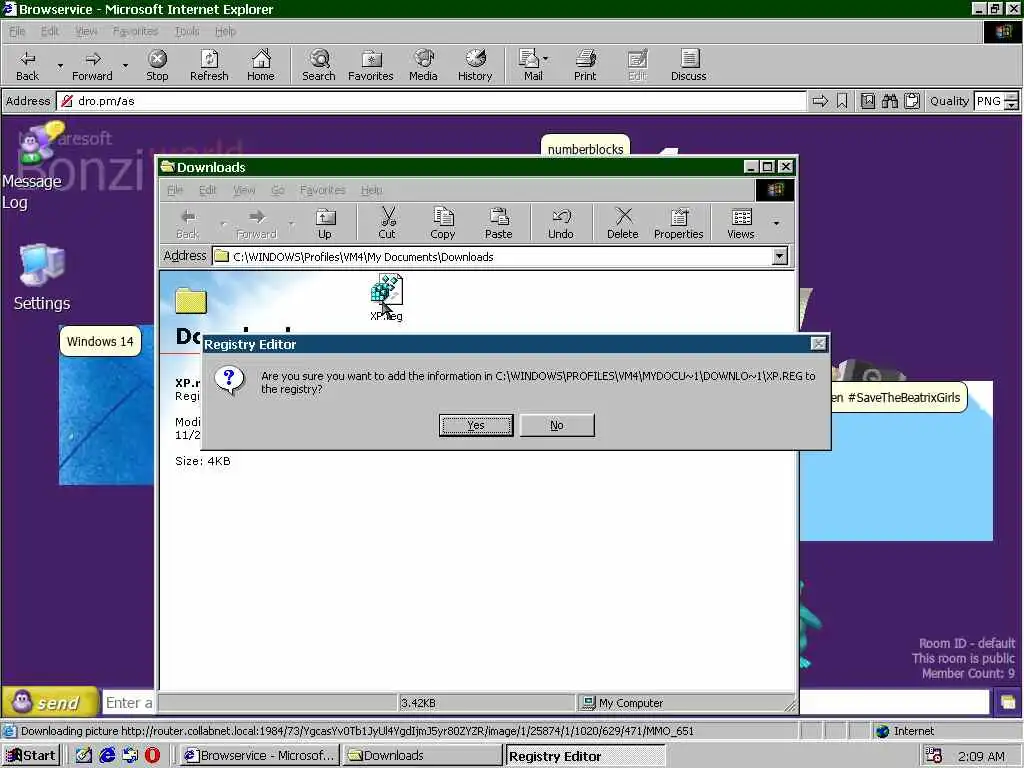Expand the Forward history dropdown arrow

[125, 66]
